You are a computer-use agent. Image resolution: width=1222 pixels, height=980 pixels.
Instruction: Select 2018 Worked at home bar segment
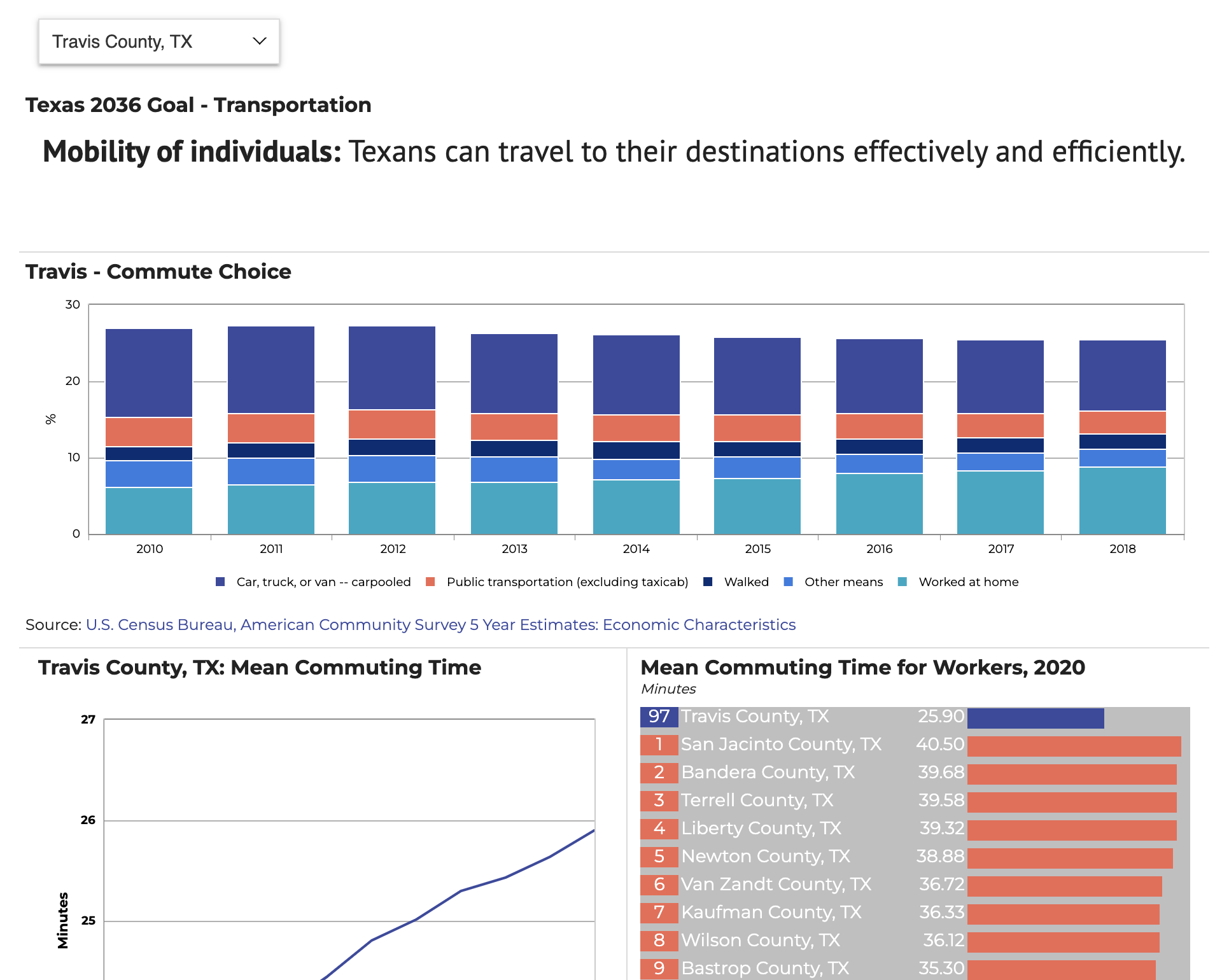(x=1122, y=500)
